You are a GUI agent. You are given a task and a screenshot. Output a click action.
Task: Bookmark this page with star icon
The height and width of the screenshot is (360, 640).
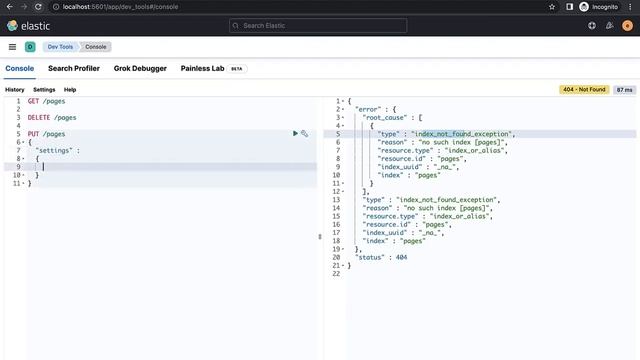[552, 7]
